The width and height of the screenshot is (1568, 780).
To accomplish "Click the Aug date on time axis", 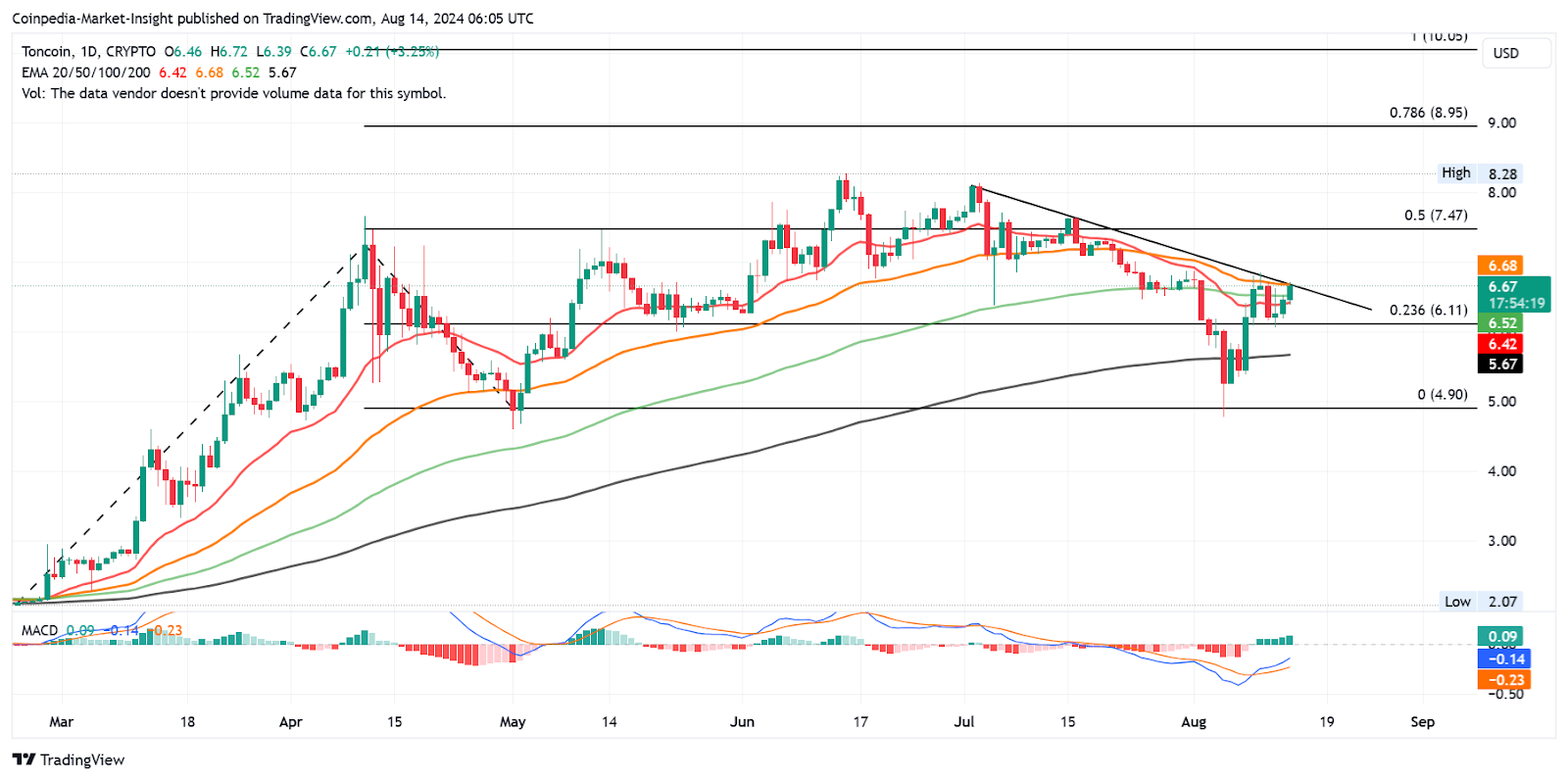I will (1194, 722).
